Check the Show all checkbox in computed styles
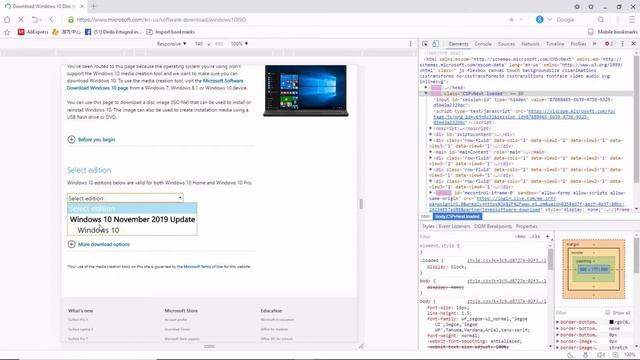 [x=608, y=313]
